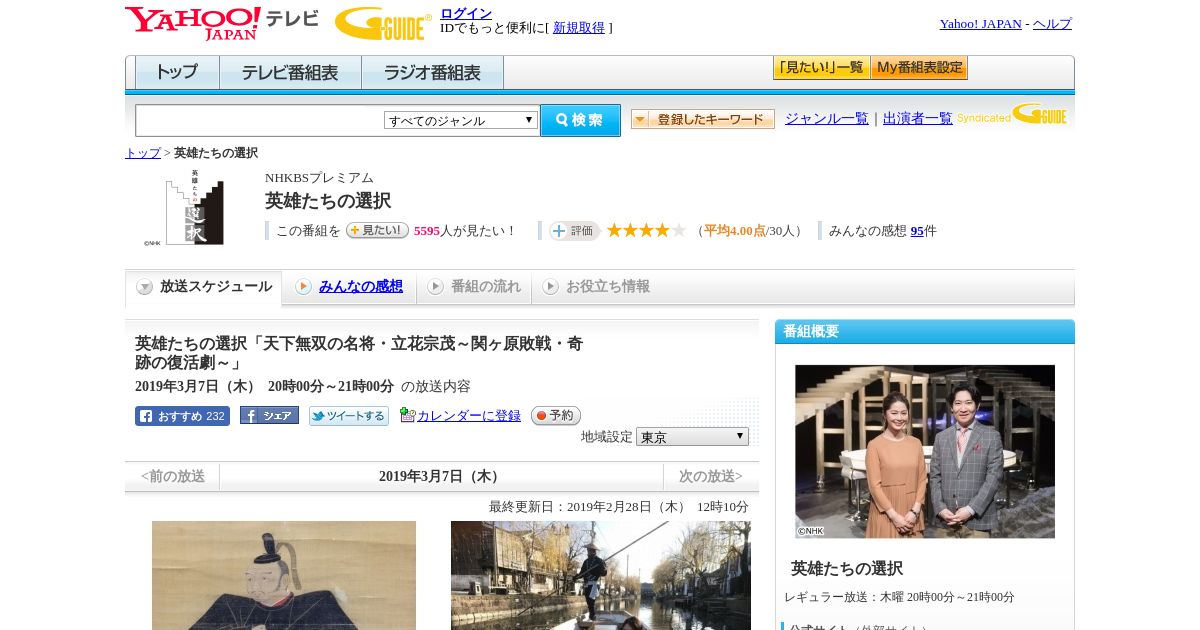Click the 検索 search button
Screen dimensions: 1200x630
tap(580, 120)
